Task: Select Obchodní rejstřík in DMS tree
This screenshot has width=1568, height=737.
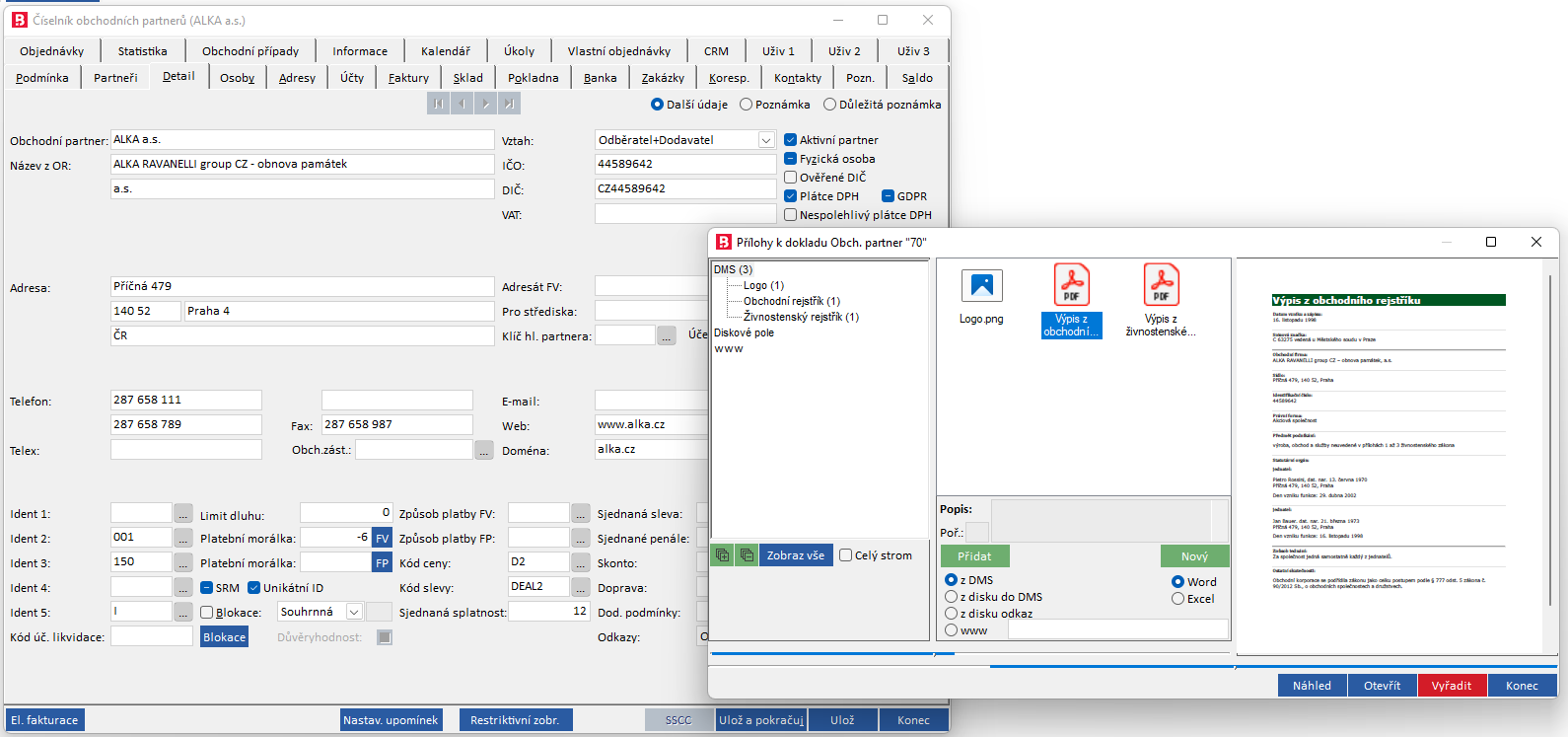Action: pyautogui.click(x=791, y=301)
